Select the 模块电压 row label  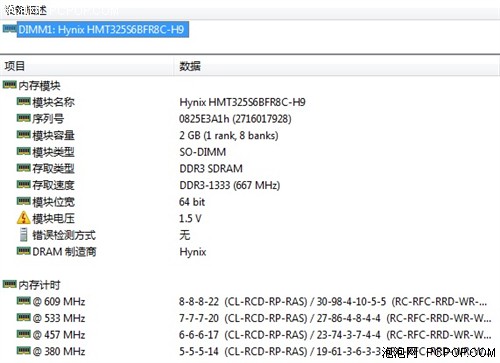53,219
